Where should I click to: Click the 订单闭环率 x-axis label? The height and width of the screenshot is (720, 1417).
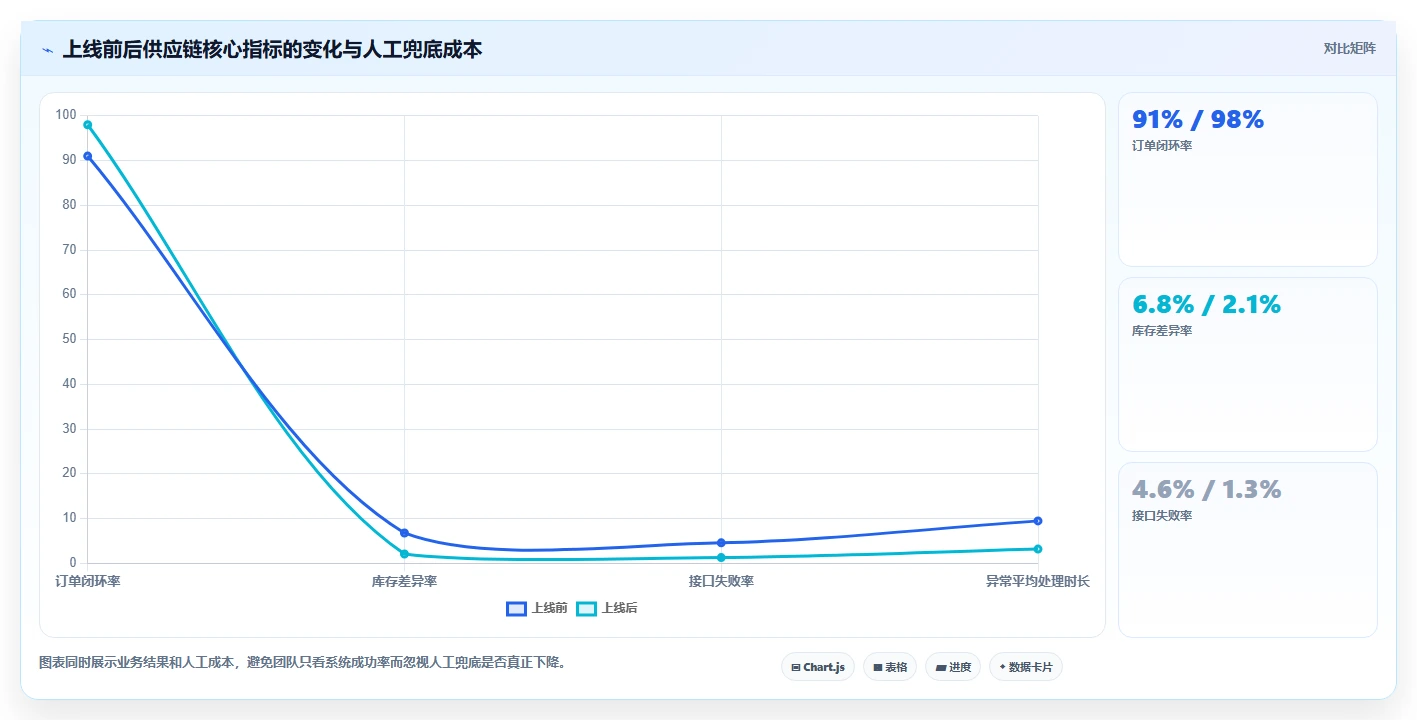point(88,581)
